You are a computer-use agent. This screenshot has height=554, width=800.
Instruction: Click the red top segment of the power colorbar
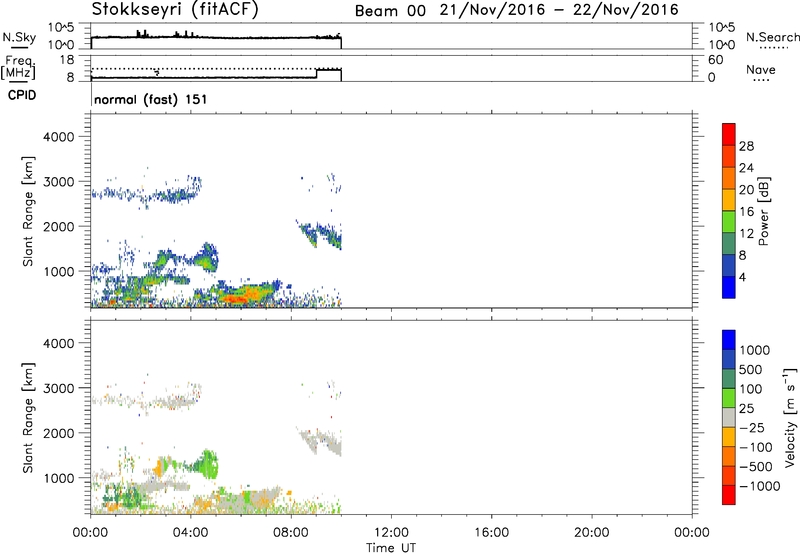pyautogui.click(x=729, y=135)
